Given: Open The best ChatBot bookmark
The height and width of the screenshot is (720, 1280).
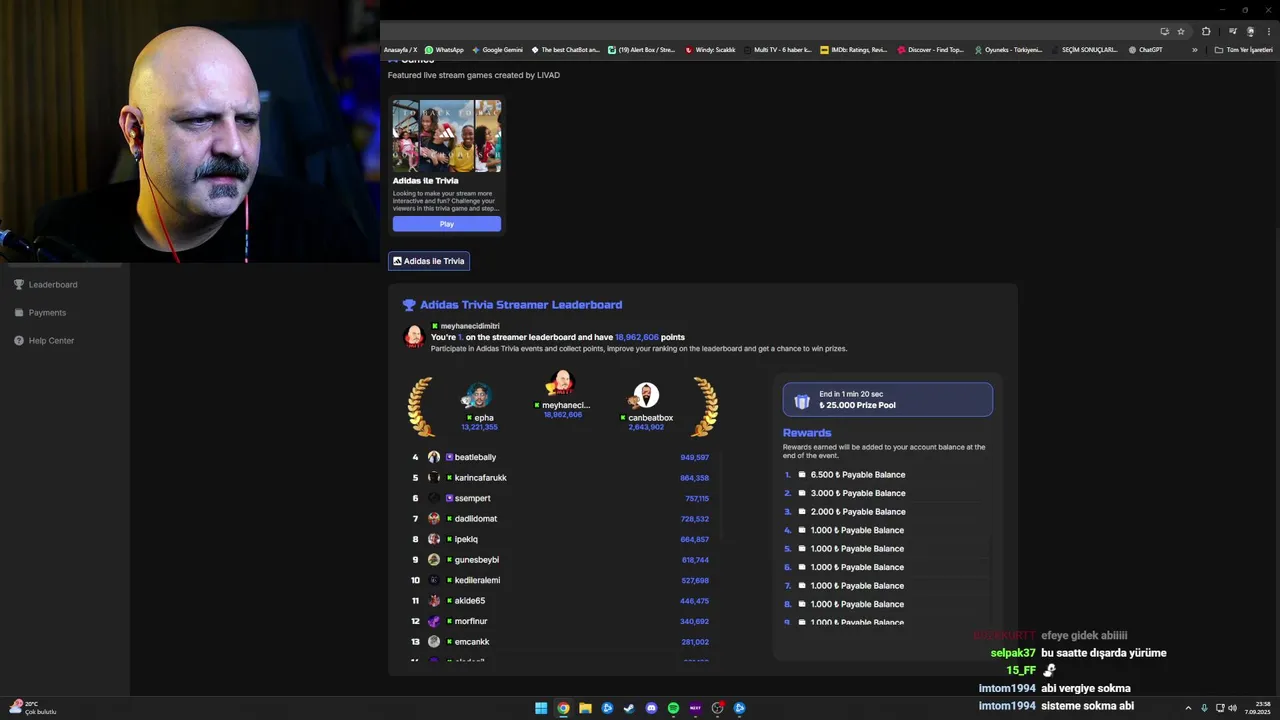Looking at the screenshot, I should pos(566,49).
